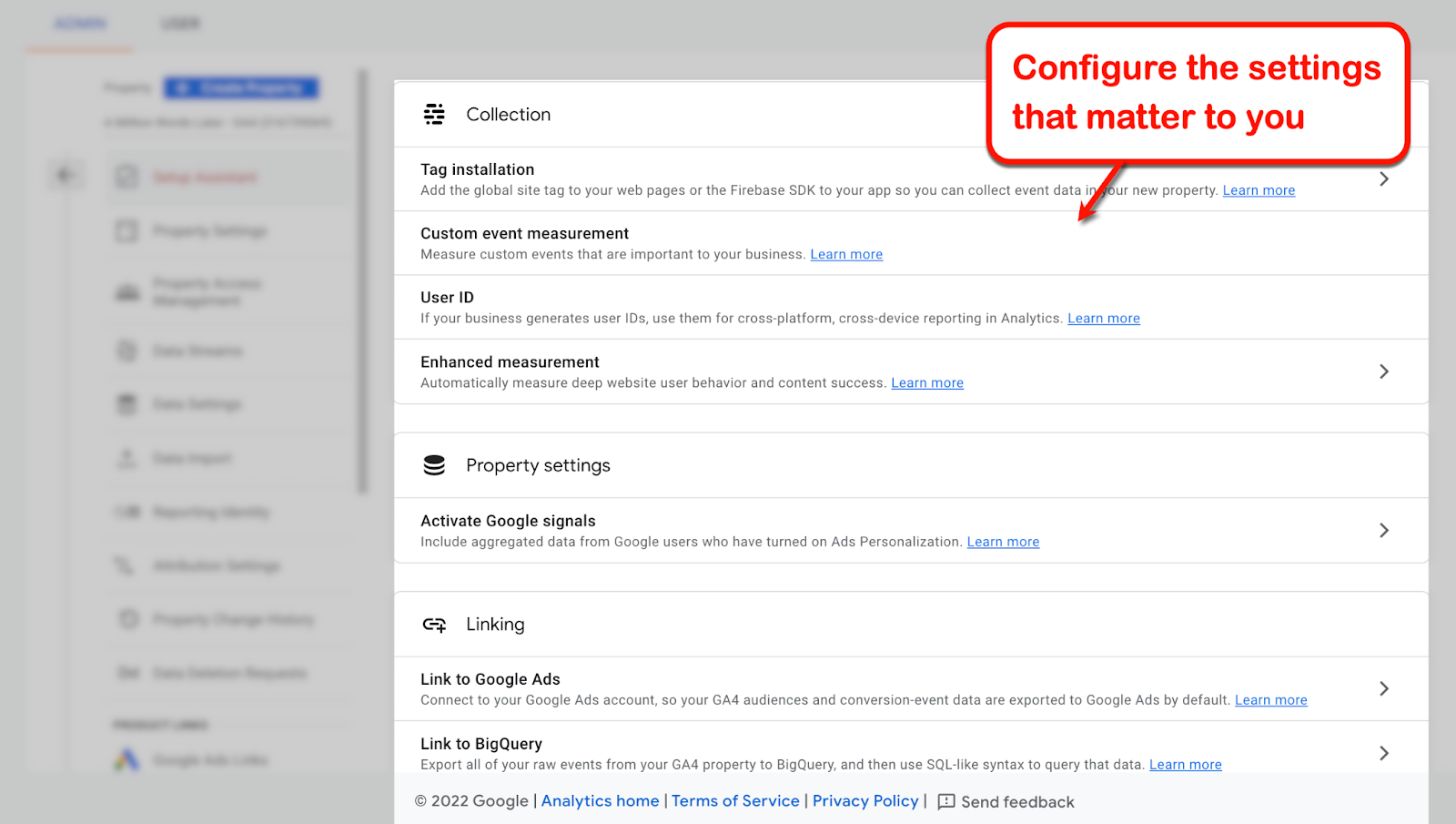Switch to the ADMIN tab
The height and width of the screenshot is (824, 1456).
coord(80,24)
